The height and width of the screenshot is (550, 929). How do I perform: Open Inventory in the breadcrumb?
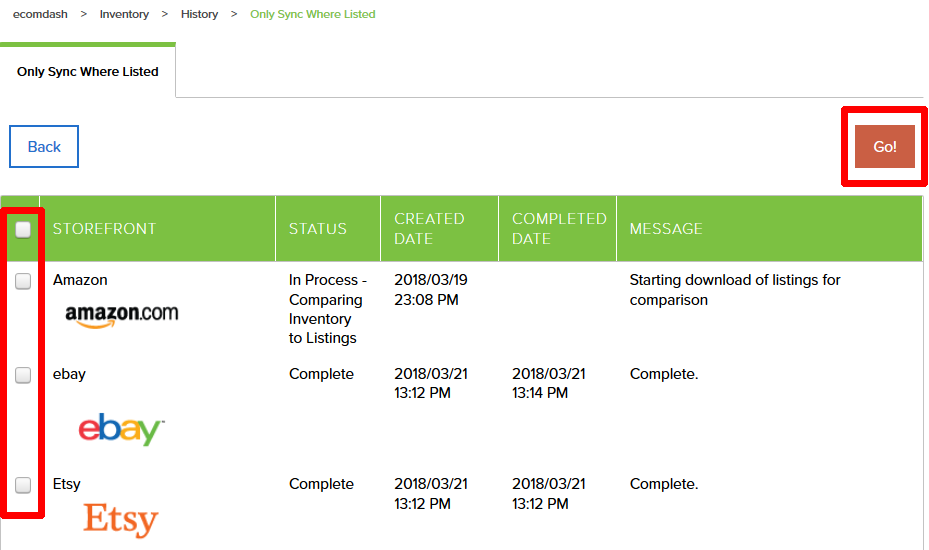[x=124, y=14]
